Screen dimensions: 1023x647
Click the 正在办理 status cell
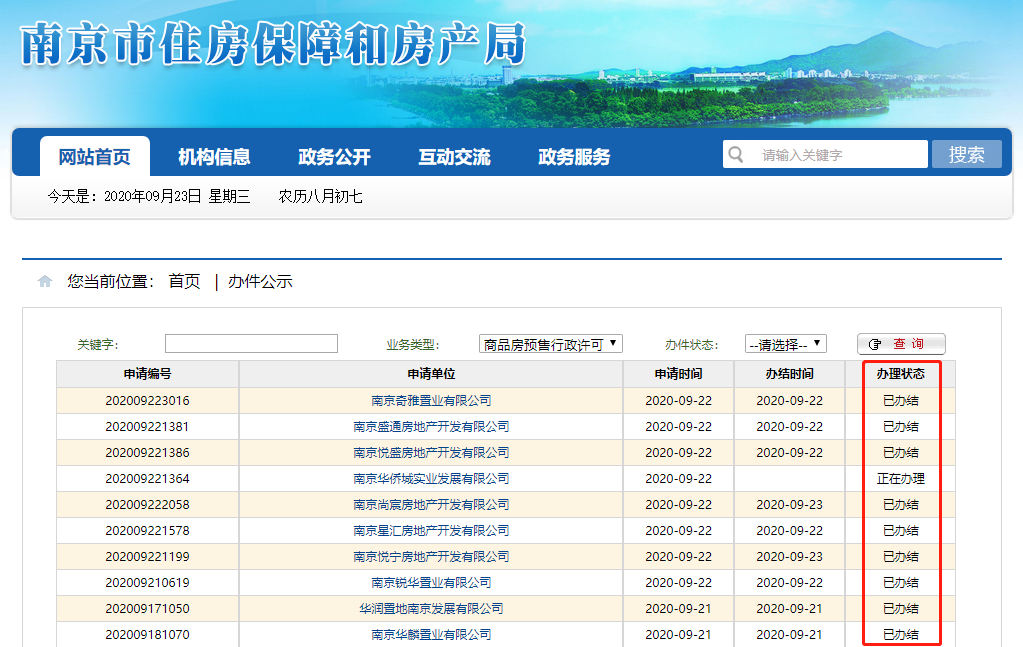(x=900, y=479)
